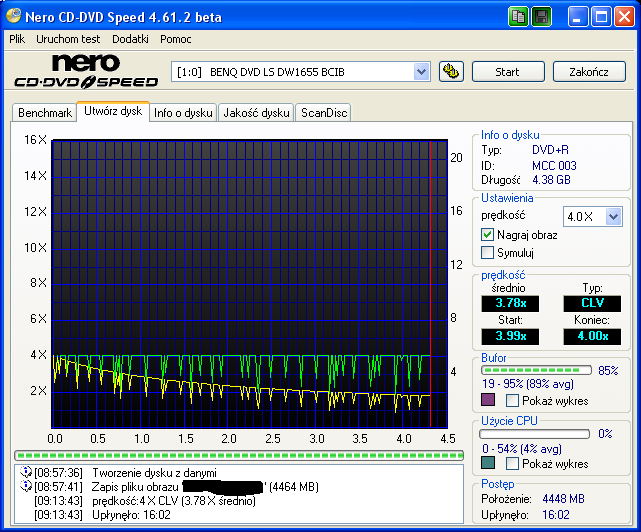Click the DVD+R disc type value

tap(550, 150)
